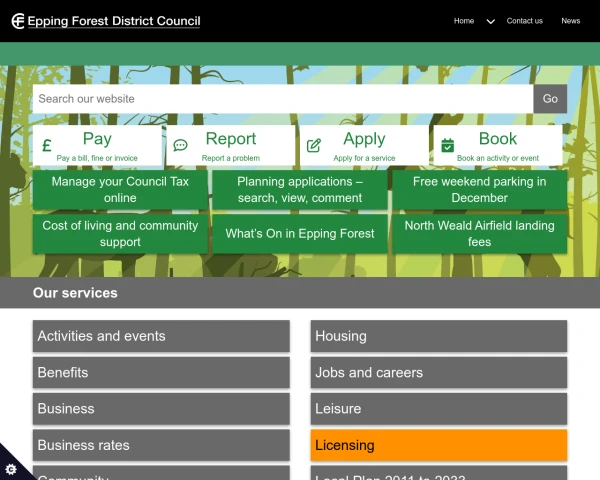Click the Epping Forest District Council logo
This screenshot has width=600, height=480.
pyautogui.click(x=106, y=21)
